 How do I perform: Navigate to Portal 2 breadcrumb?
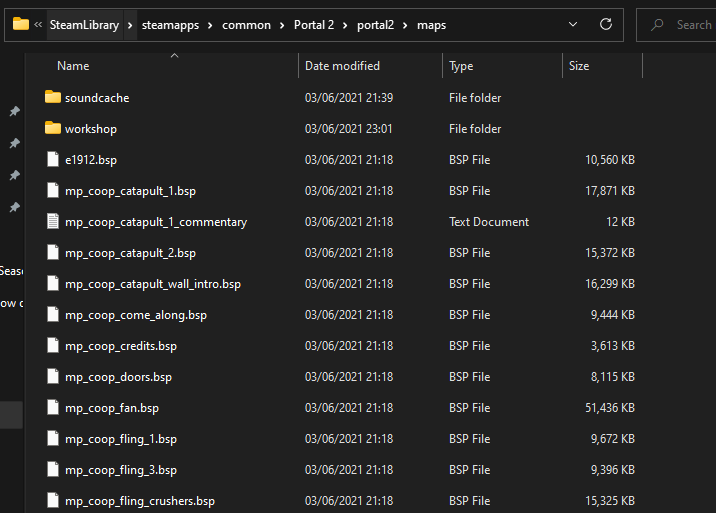(x=314, y=25)
